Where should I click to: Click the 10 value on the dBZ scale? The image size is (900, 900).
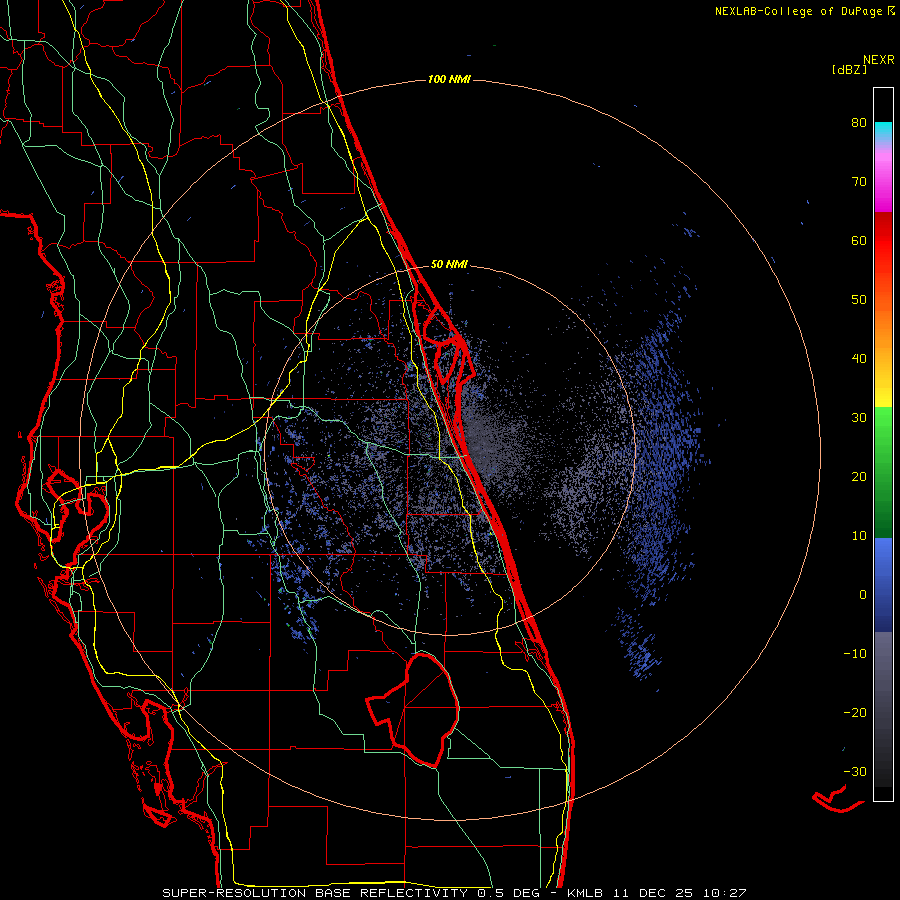click(859, 536)
